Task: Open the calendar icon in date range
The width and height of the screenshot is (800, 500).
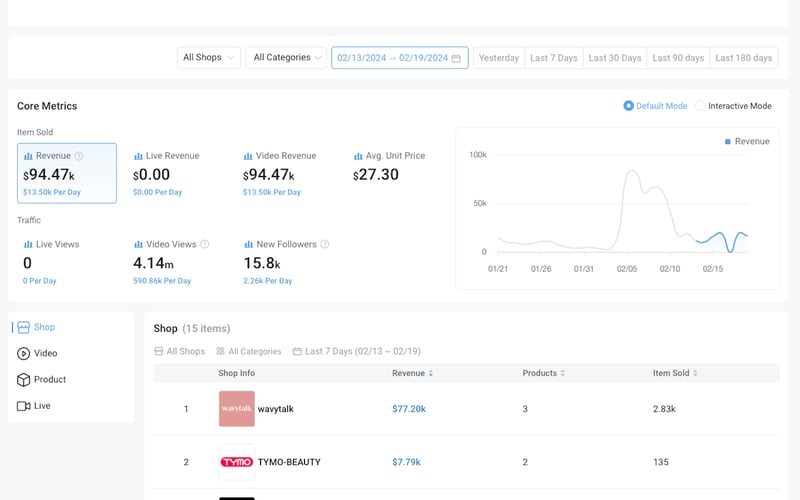Action: coord(456,58)
